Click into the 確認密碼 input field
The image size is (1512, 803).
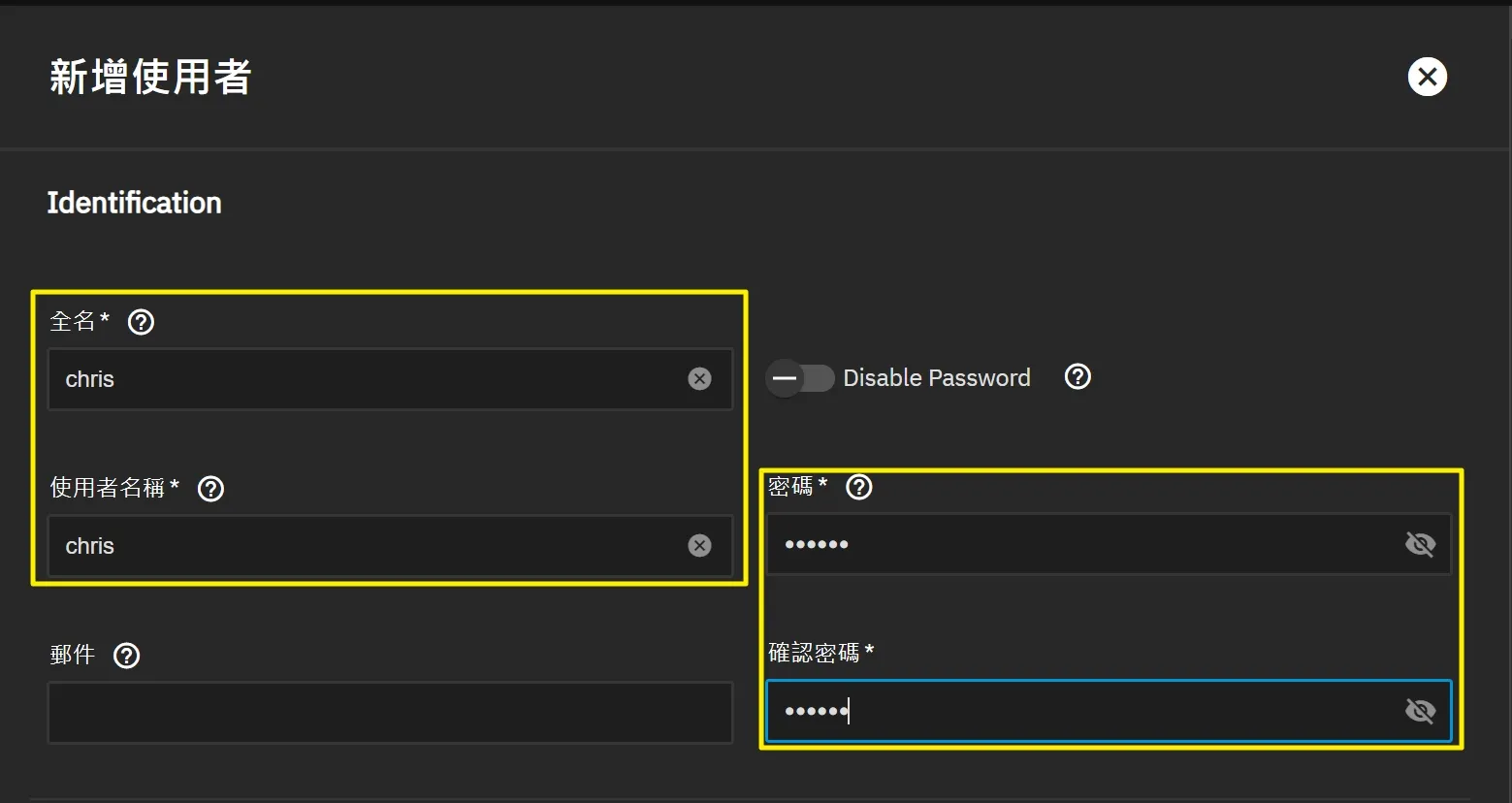point(1109,711)
